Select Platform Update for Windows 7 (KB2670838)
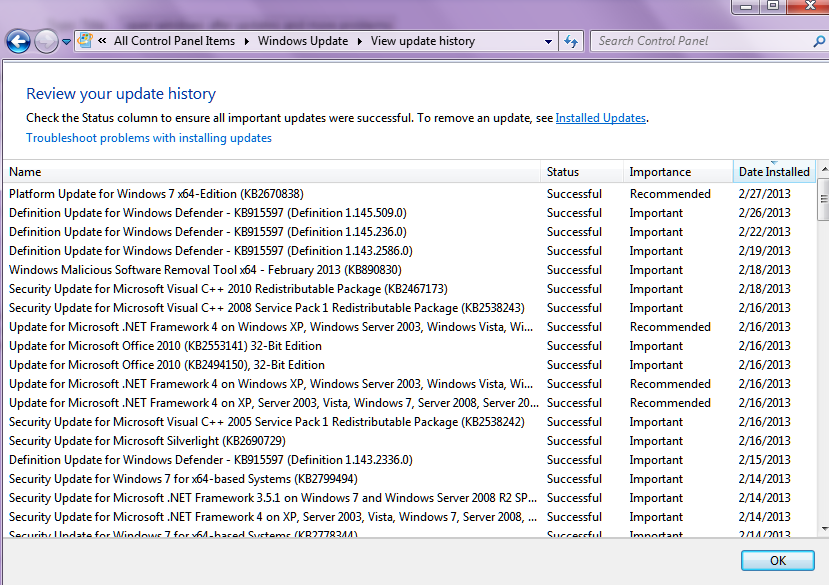This screenshot has height=585, width=829. (409, 194)
